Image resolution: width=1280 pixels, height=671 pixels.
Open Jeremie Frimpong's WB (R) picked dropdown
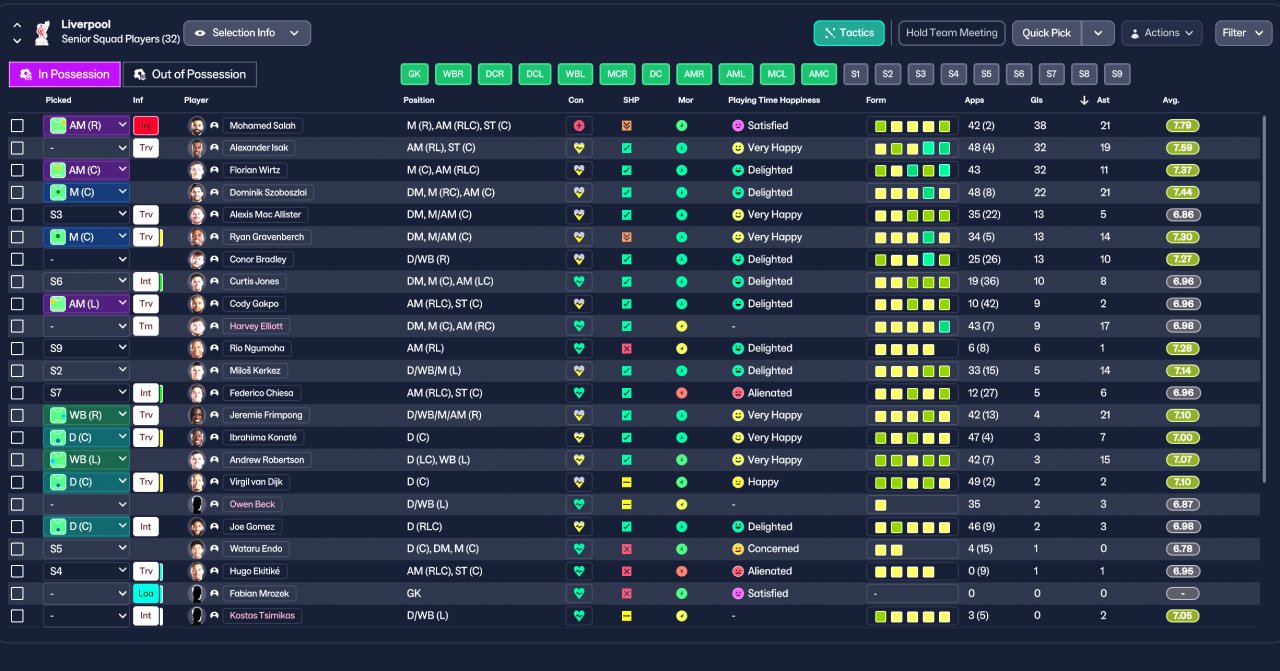[x=87, y=415]
